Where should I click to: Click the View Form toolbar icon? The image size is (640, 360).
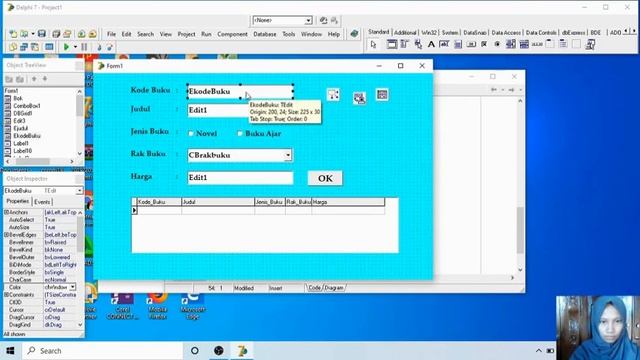click(x=24, y=47)
